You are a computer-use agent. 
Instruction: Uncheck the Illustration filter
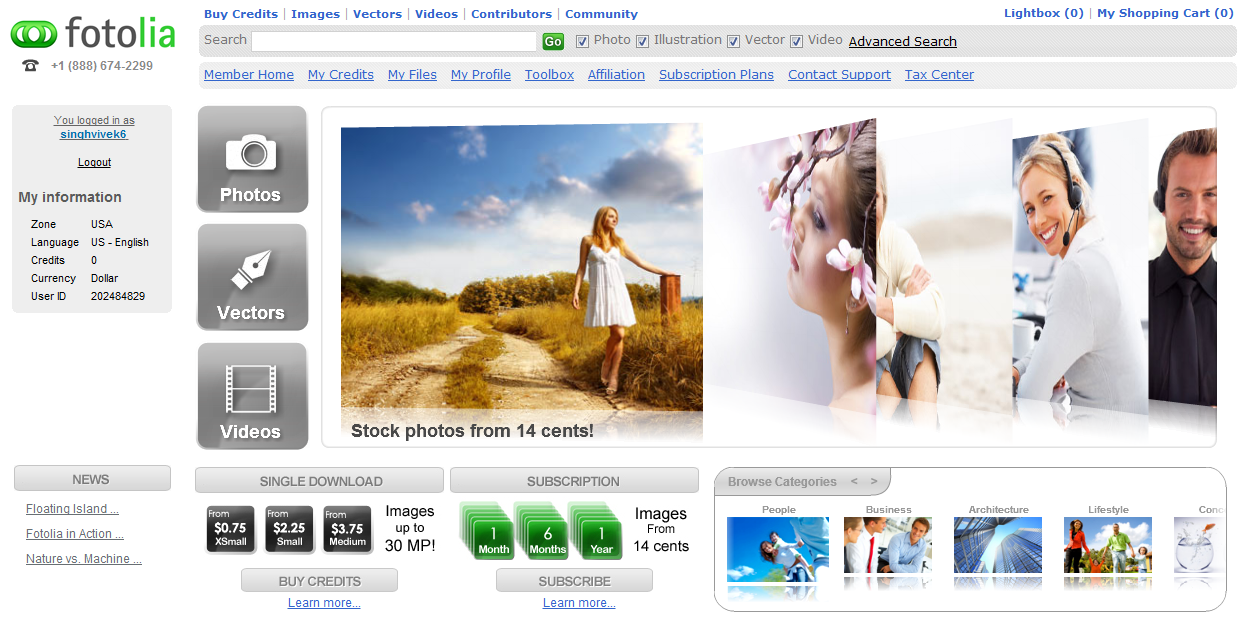(642, 40)
